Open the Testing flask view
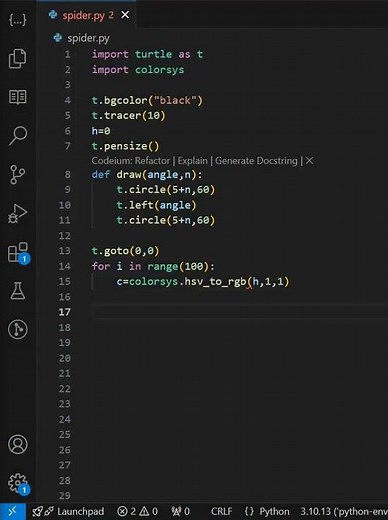The width and height of the screenshot is (388, 520). pyautogui.click(x=17, y=291)
